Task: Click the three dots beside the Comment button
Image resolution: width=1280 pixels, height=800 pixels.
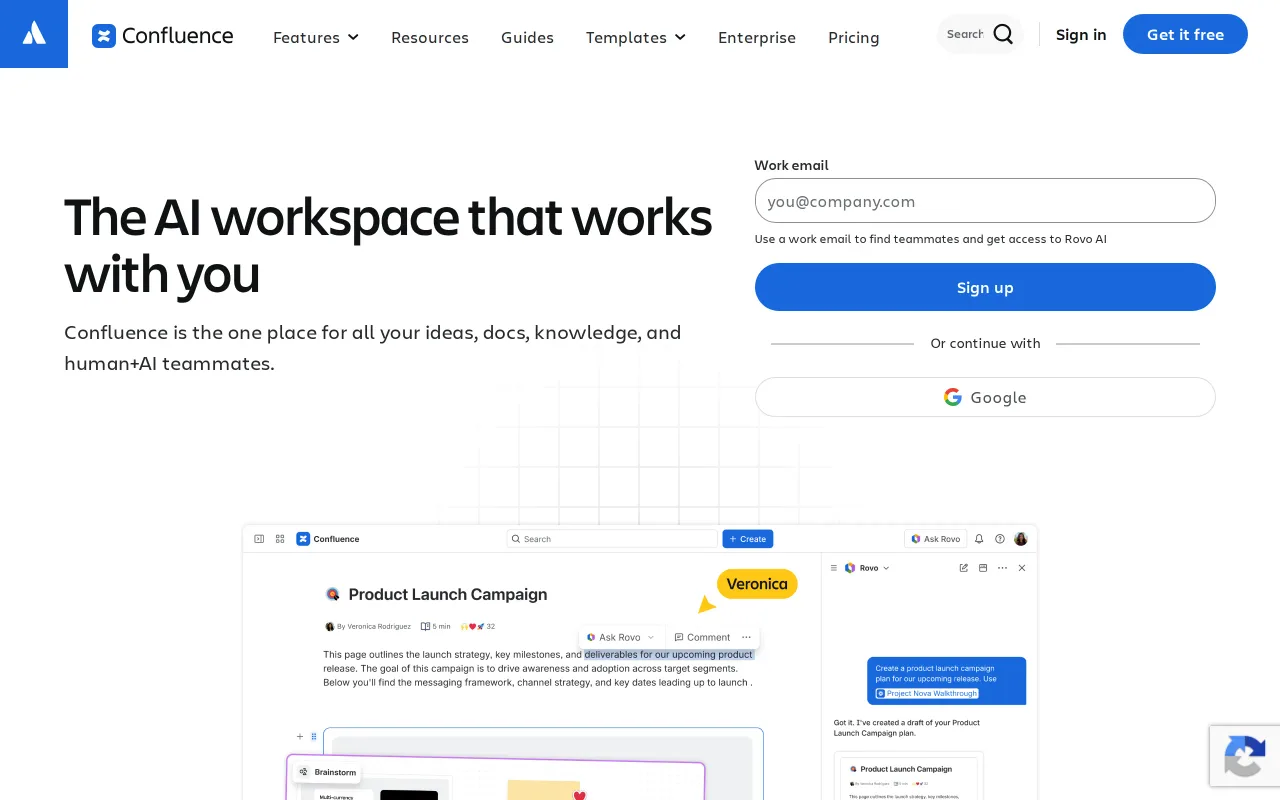Action: coord(746,637)
